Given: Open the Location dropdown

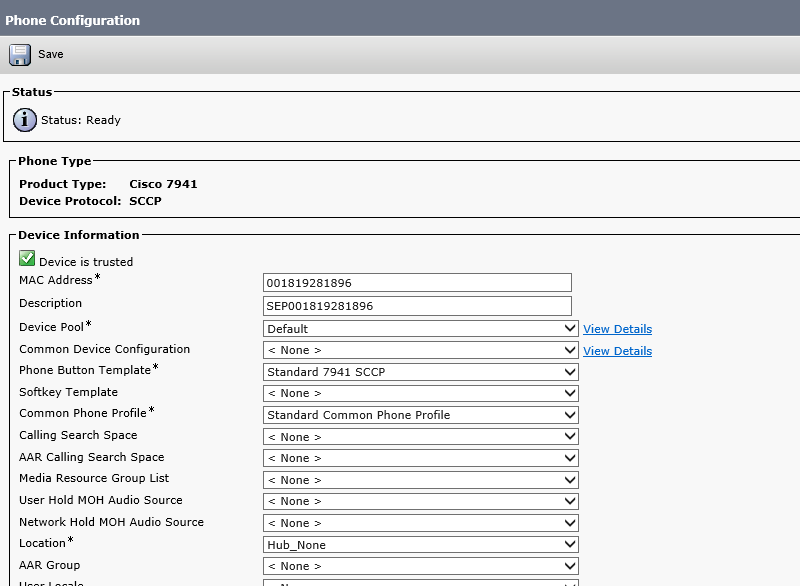Looking at the screenshot, I should [x=421, y=545].
